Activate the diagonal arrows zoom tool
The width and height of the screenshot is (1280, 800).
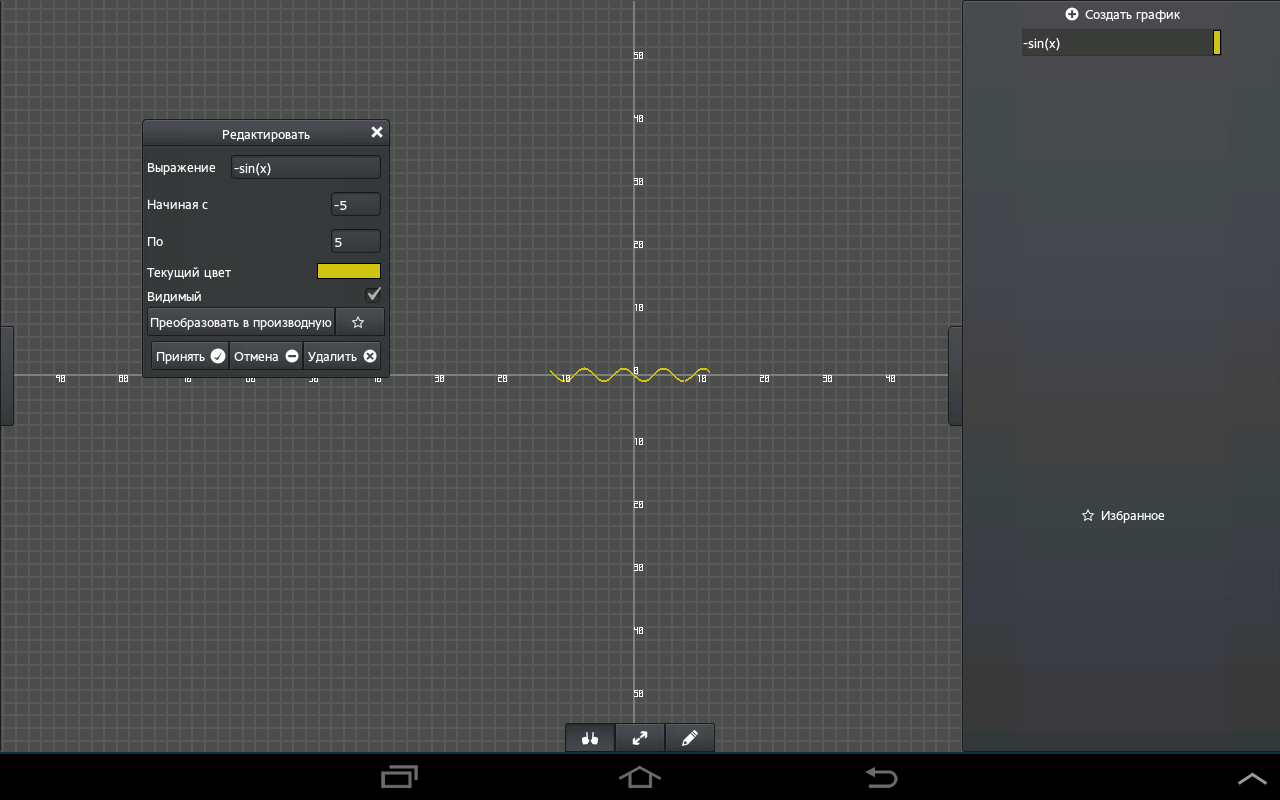pyautogui.click(x=640, y=738)
